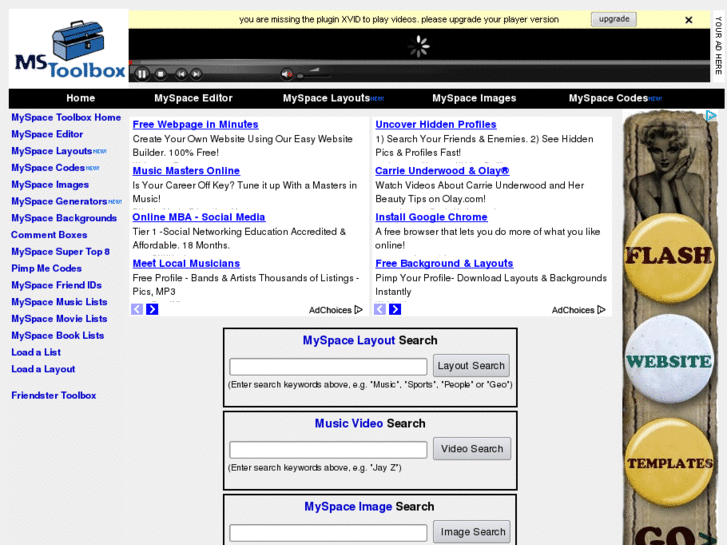This screenshot has height=545, width=727.
Task: Open Online MBA - Social Media ad
Action: (198, 217)
